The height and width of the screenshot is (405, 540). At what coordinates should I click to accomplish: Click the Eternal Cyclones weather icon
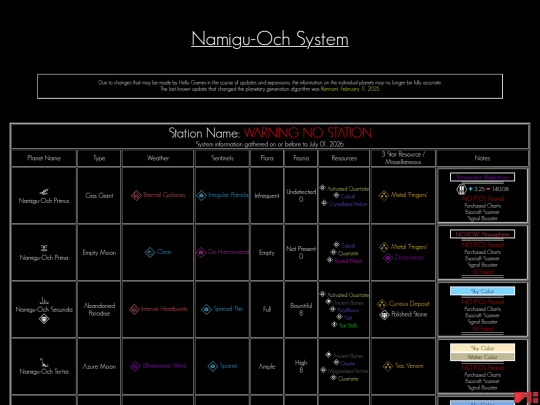click(136, 195)
